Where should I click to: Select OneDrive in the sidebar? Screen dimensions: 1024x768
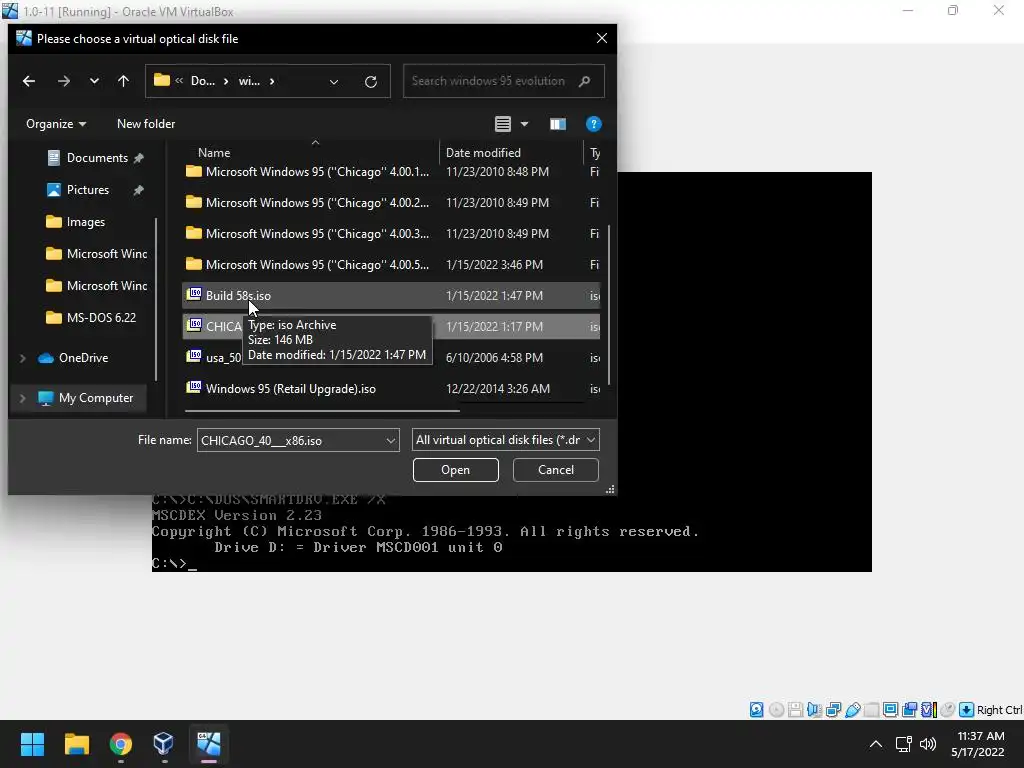[83, 357]
